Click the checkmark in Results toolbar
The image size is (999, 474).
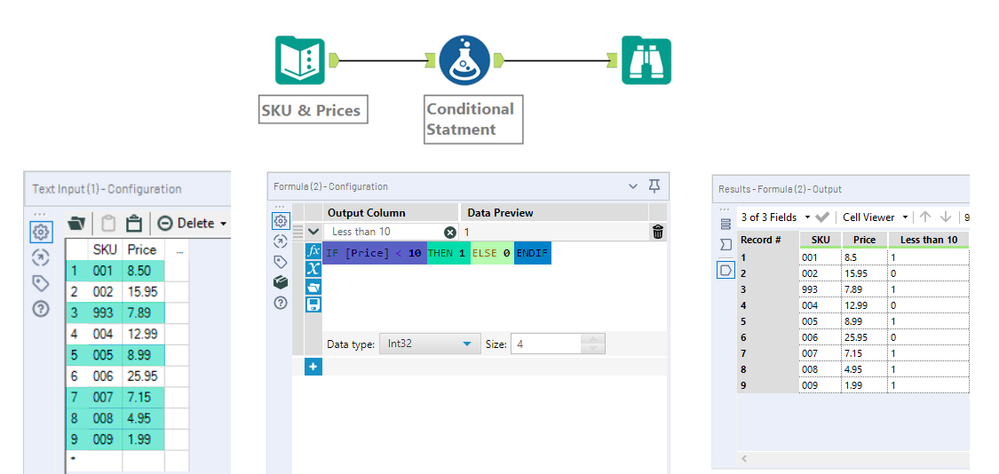tap(822, 217)
